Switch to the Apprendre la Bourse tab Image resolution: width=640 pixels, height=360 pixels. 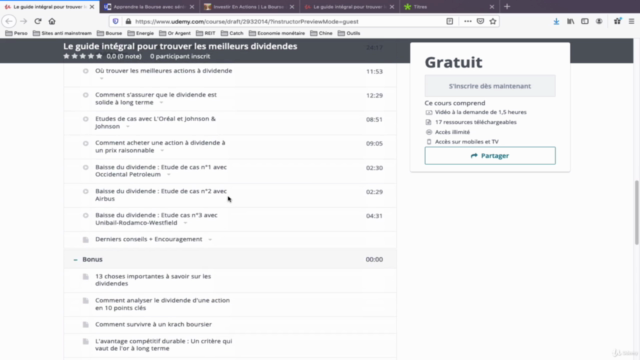149,7
